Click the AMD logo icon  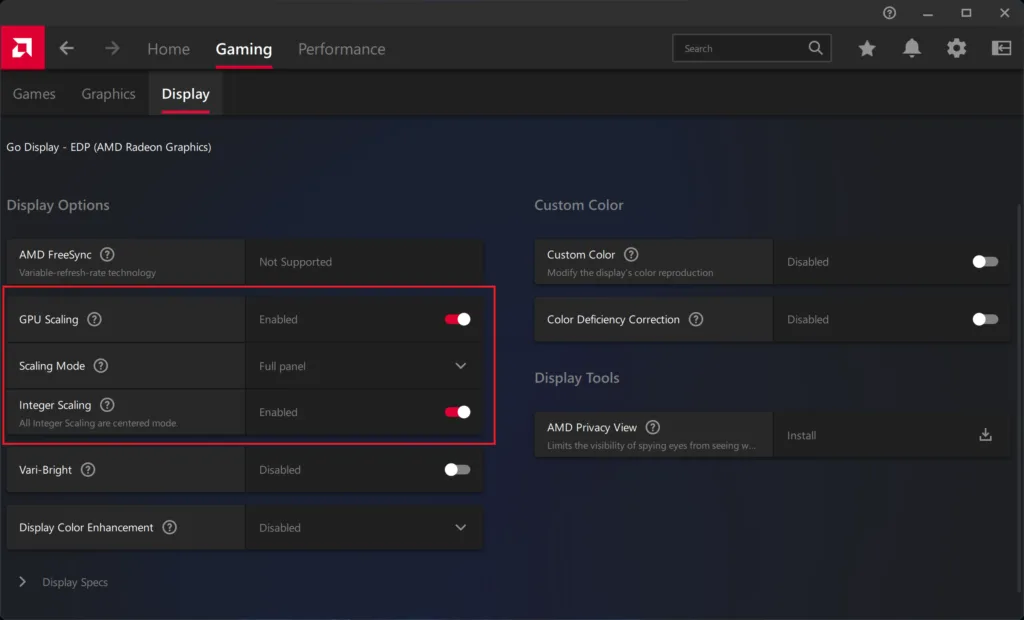point(23,48)
